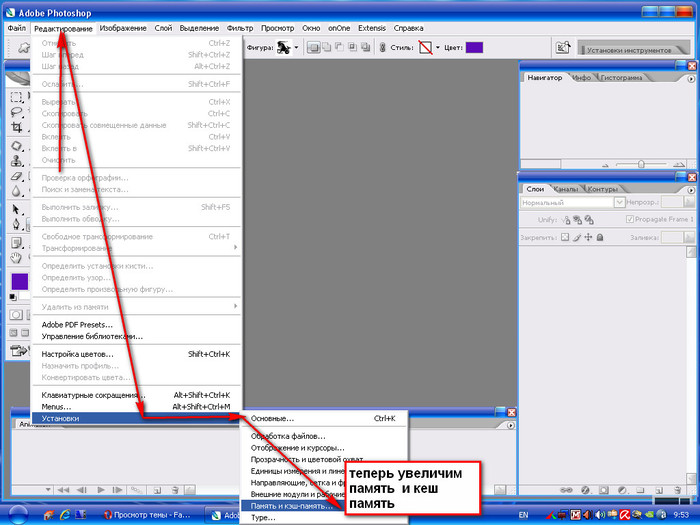Viewport: 700px width, 525px height.
Task: Click the play animation button
Action: (101, 490)
